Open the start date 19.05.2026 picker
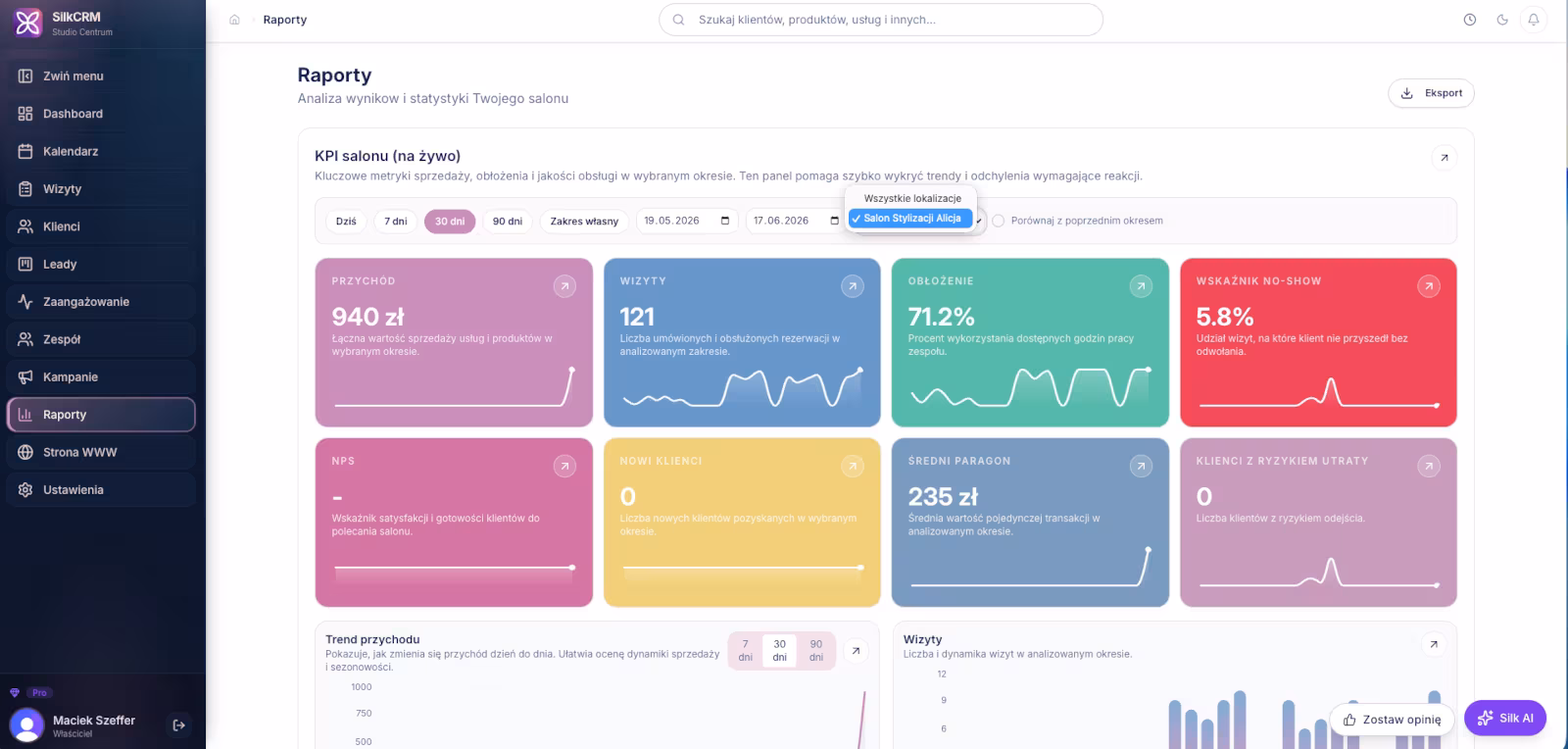Viewport: 1568px width, 749px height. point(686,221)
